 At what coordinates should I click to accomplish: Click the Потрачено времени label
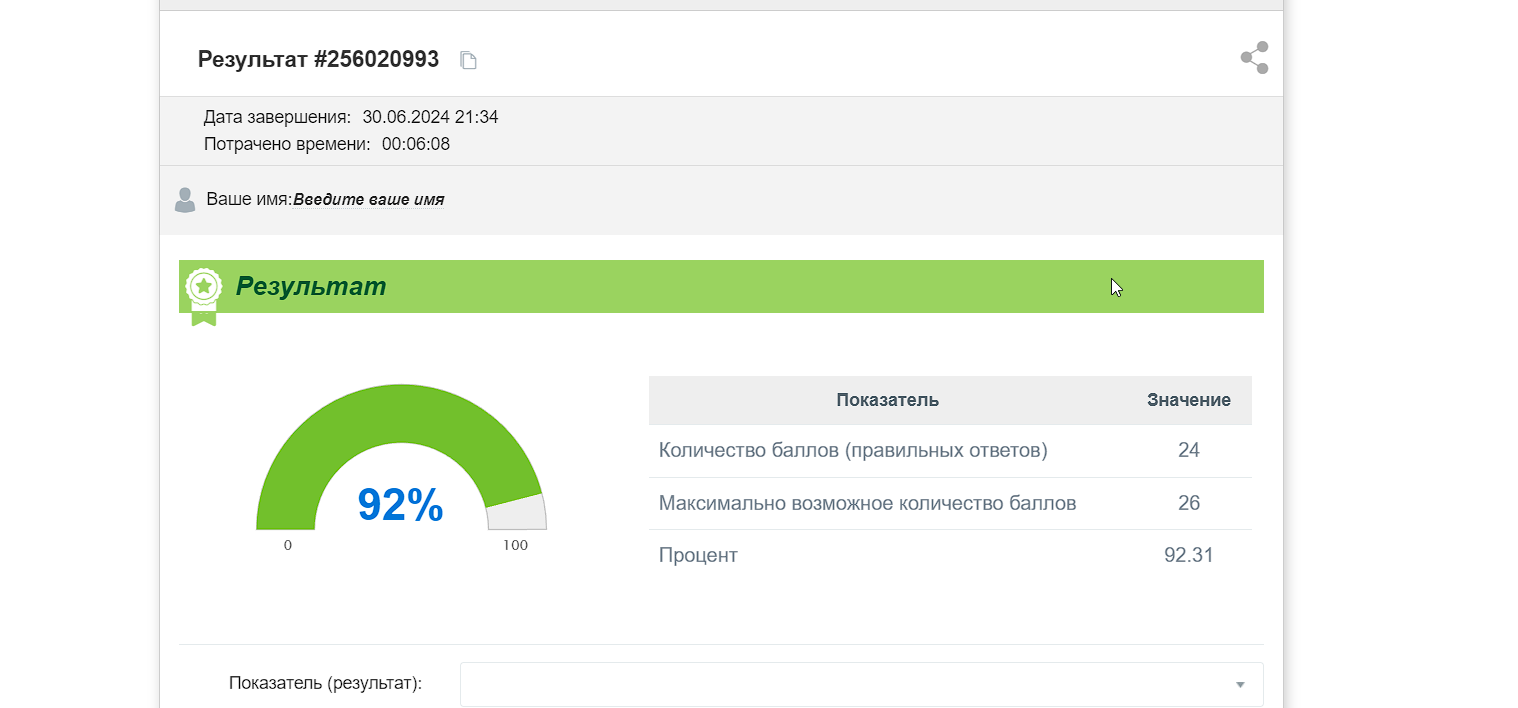click(287, 144)
